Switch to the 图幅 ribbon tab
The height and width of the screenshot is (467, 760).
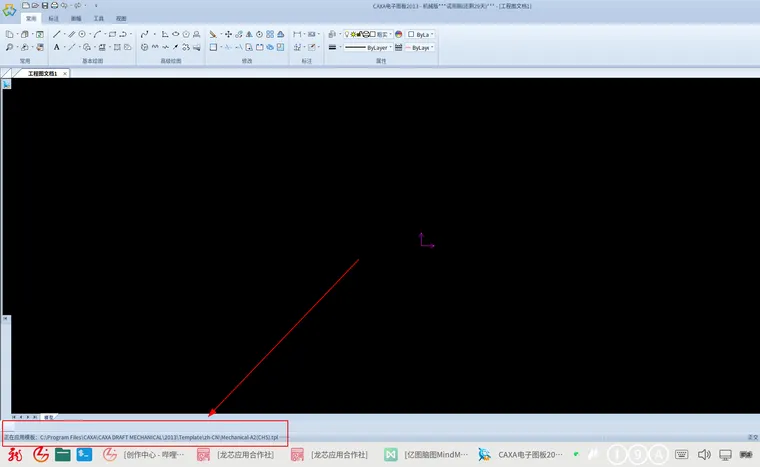(x=76, y=18)
